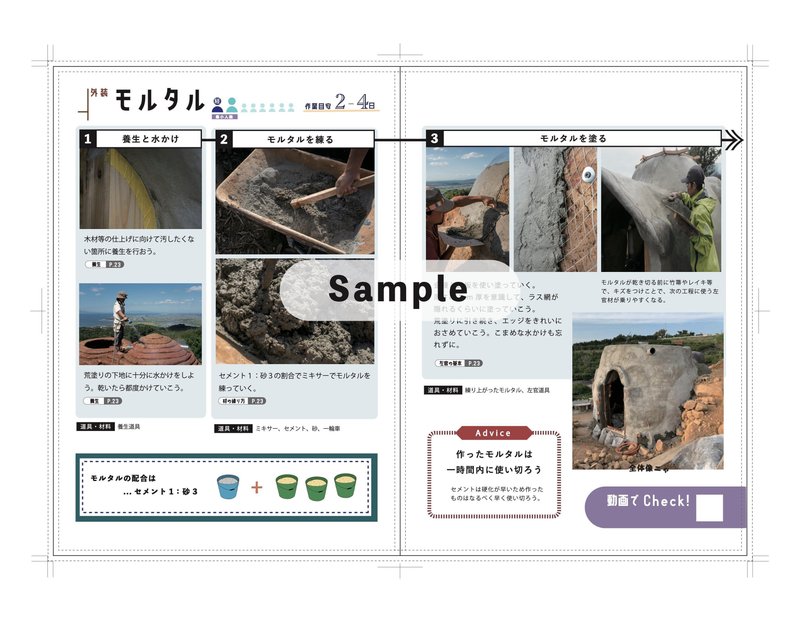
Task: Click the red Advice label
Action: pos(493,433)
